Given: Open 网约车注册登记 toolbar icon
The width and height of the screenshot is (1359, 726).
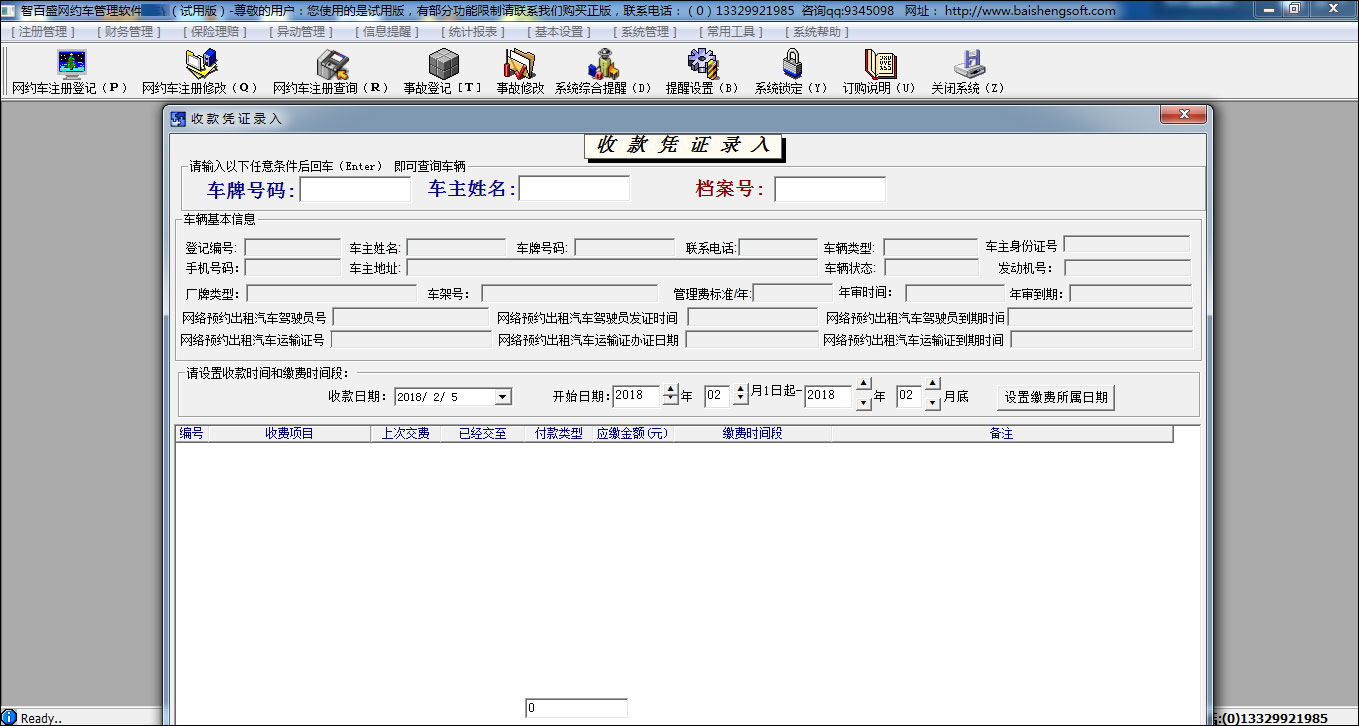Looking at the screenshot, I should pyautogui.click(x=71, y=66).
